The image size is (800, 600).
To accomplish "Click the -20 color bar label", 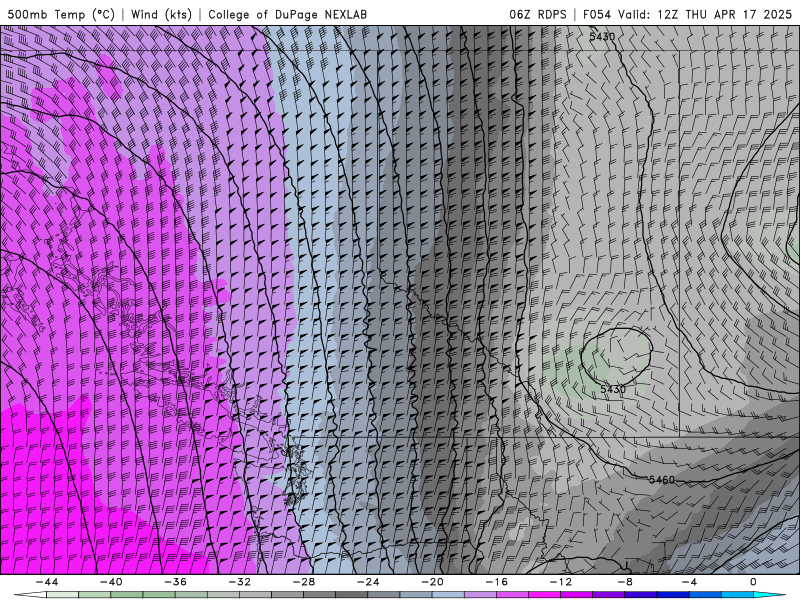I will pyautogui.click(x=432, y=582).
